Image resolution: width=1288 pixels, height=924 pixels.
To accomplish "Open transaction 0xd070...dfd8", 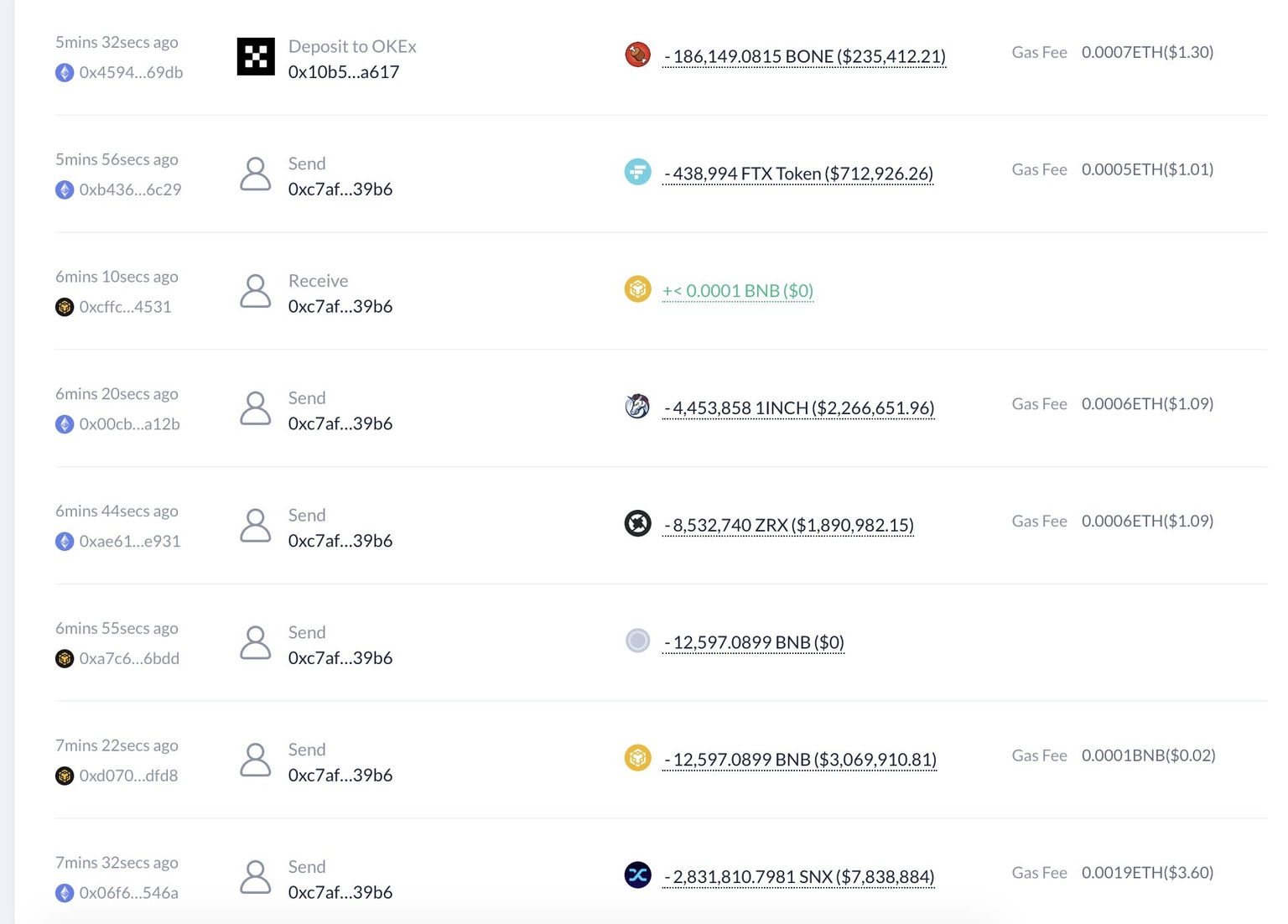I will pos(132,776).
